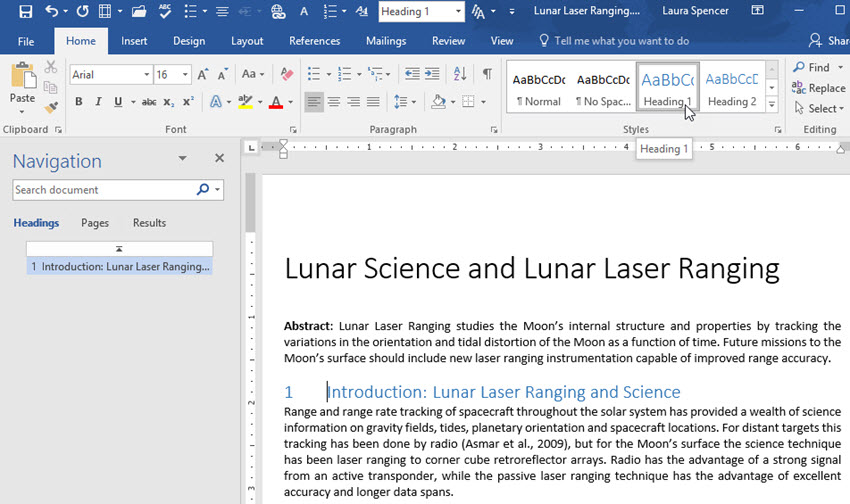Click the red Font Color button
850x504 pixels.
276,102
